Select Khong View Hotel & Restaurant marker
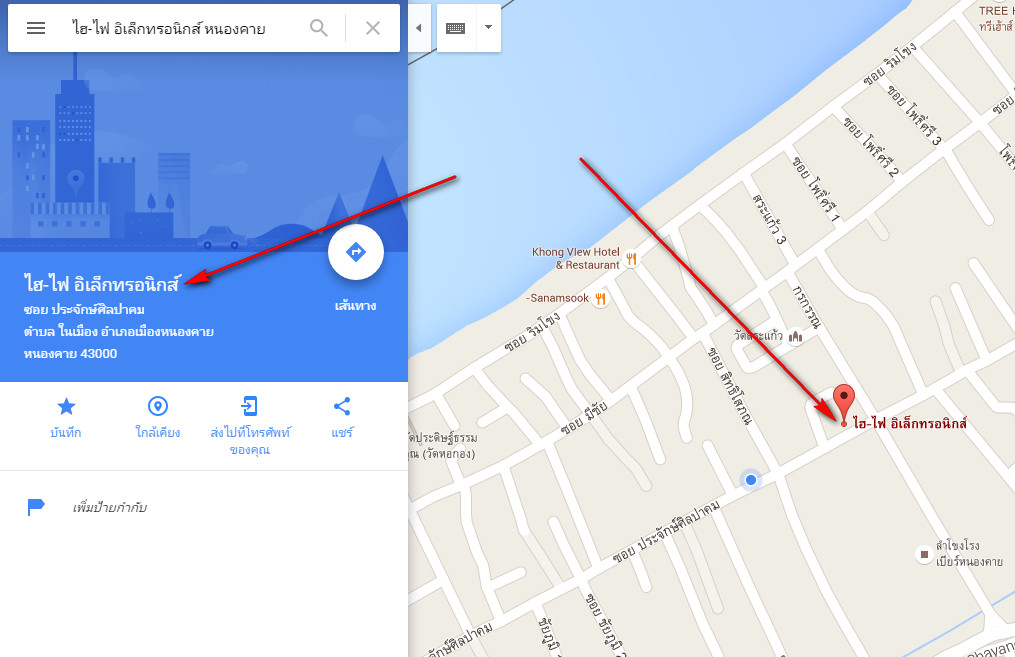This screenshot has height=657, width=1015. coord(632,259)
